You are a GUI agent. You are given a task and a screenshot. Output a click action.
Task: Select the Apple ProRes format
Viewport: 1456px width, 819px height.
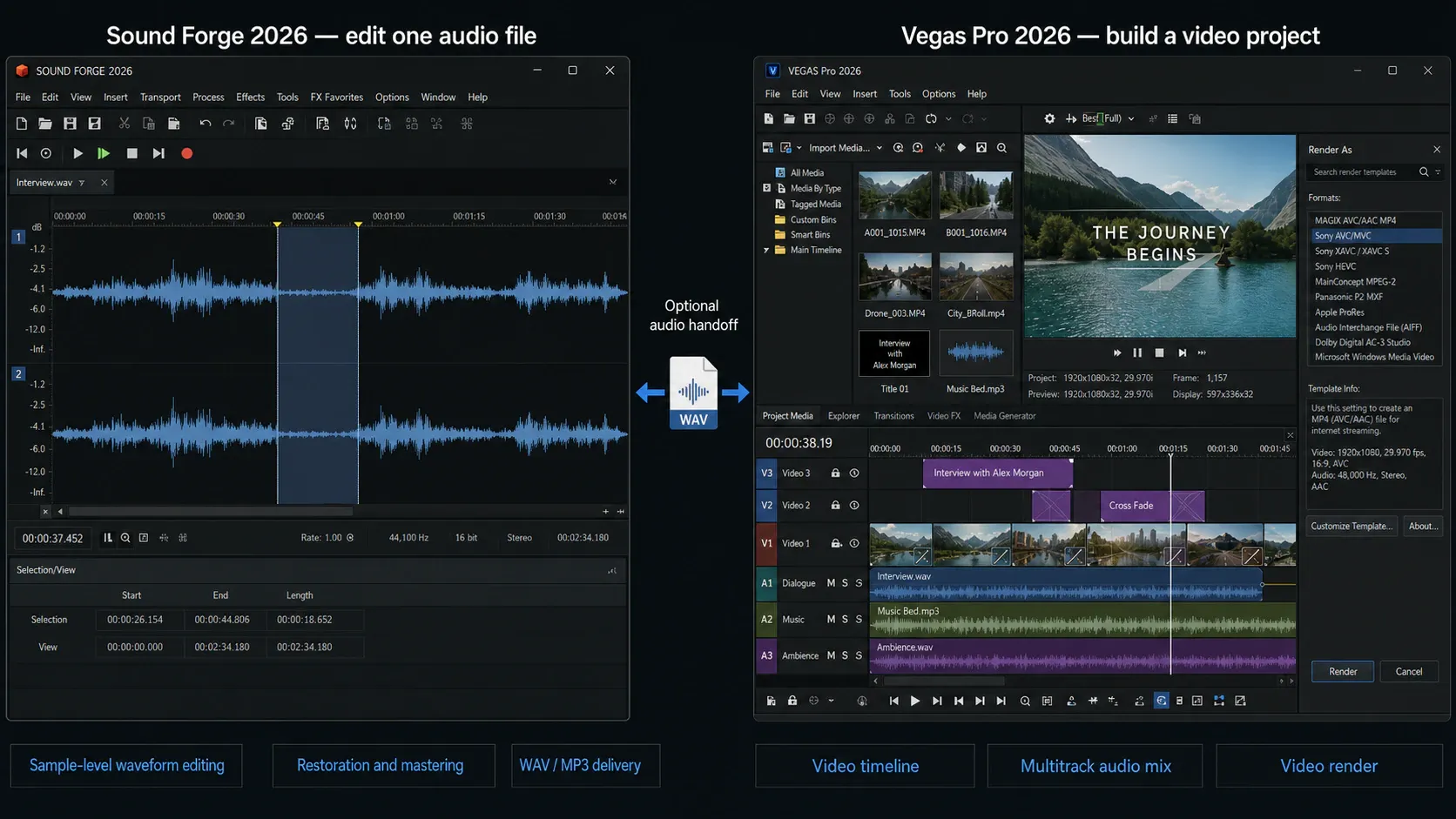[1376, 312]
